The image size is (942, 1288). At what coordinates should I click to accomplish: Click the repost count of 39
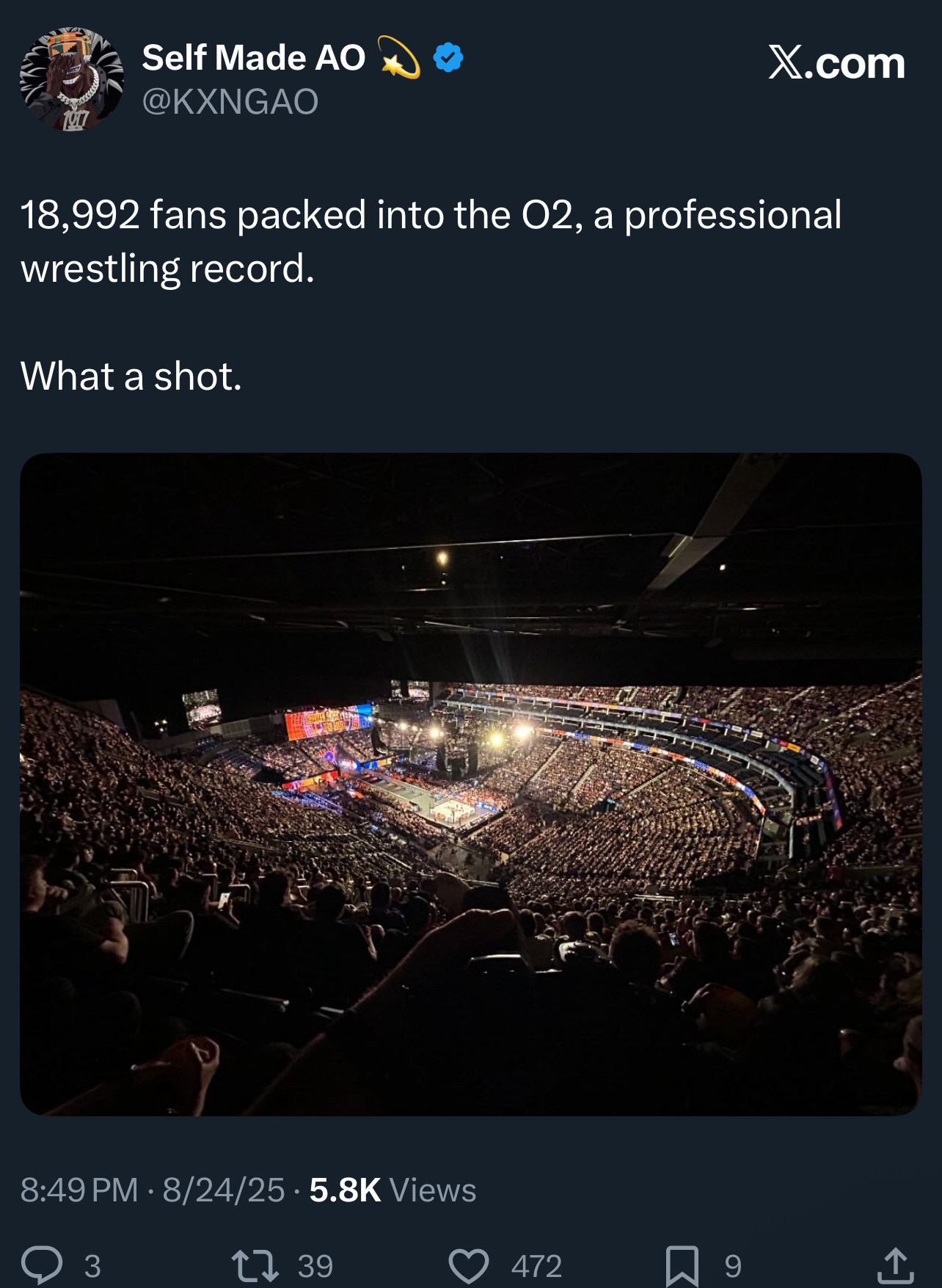tap(315, 1266)
